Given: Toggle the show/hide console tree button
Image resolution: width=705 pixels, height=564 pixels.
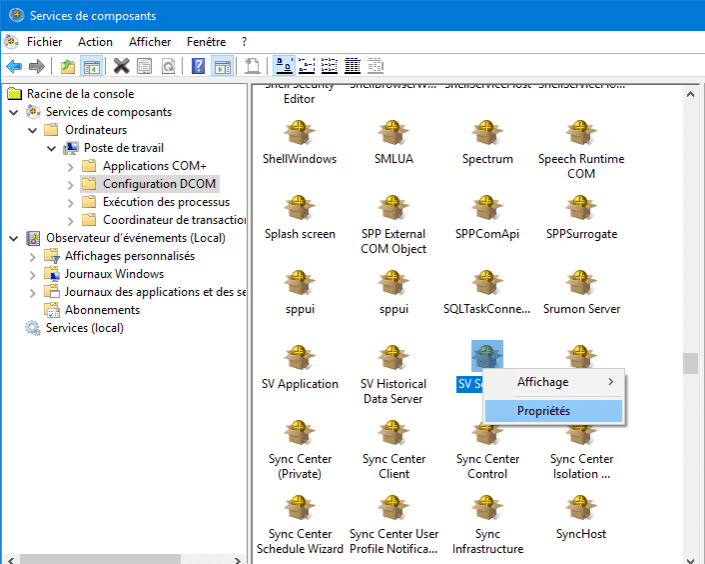Looking at the screenshot, I should click(91, 66).
